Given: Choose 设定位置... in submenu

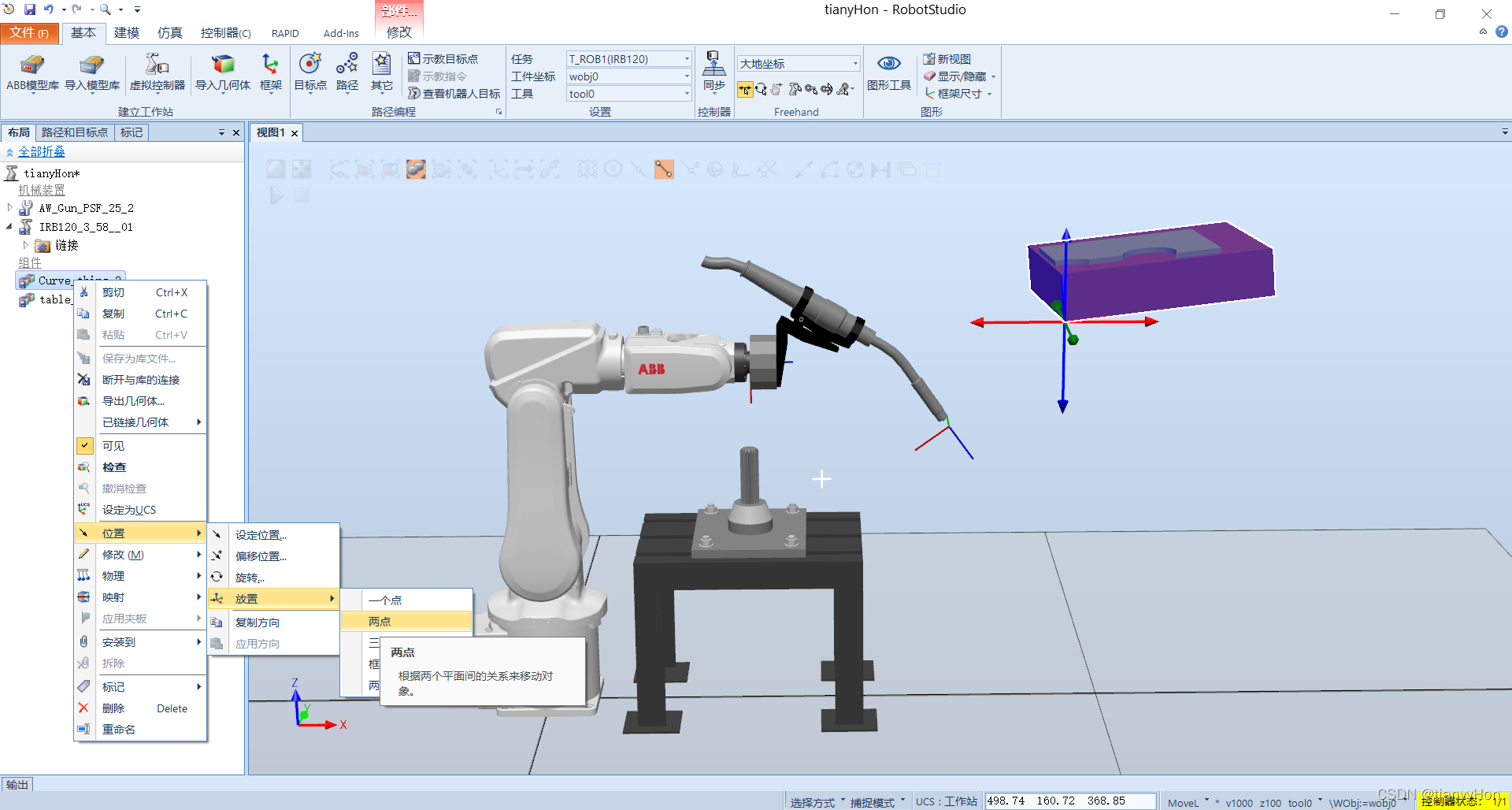Looking at the screenshot, I should [x=274, y=535].
